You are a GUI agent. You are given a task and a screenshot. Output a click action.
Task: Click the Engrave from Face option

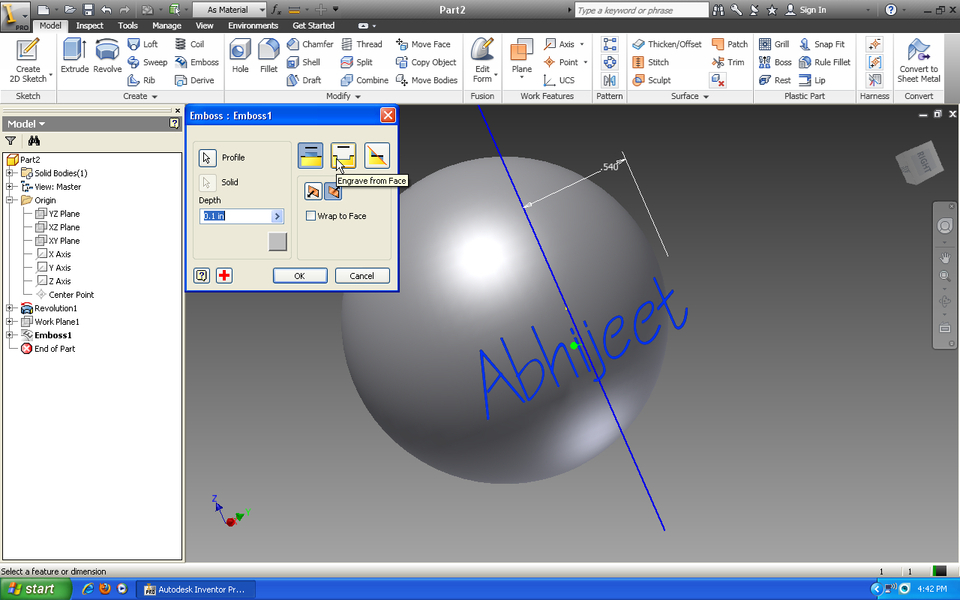pos(343,155)
